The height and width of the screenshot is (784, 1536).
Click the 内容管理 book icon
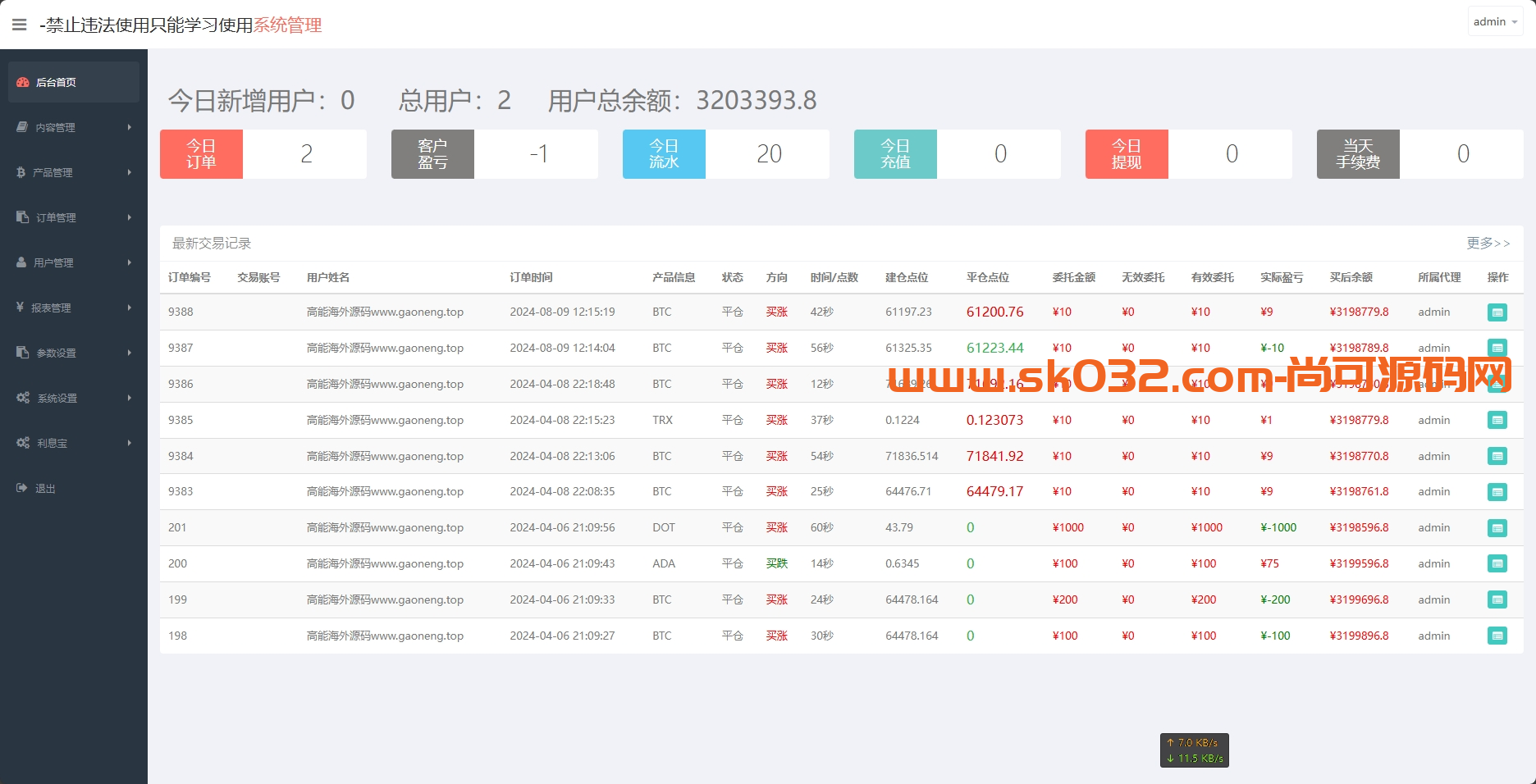point(22,127)
